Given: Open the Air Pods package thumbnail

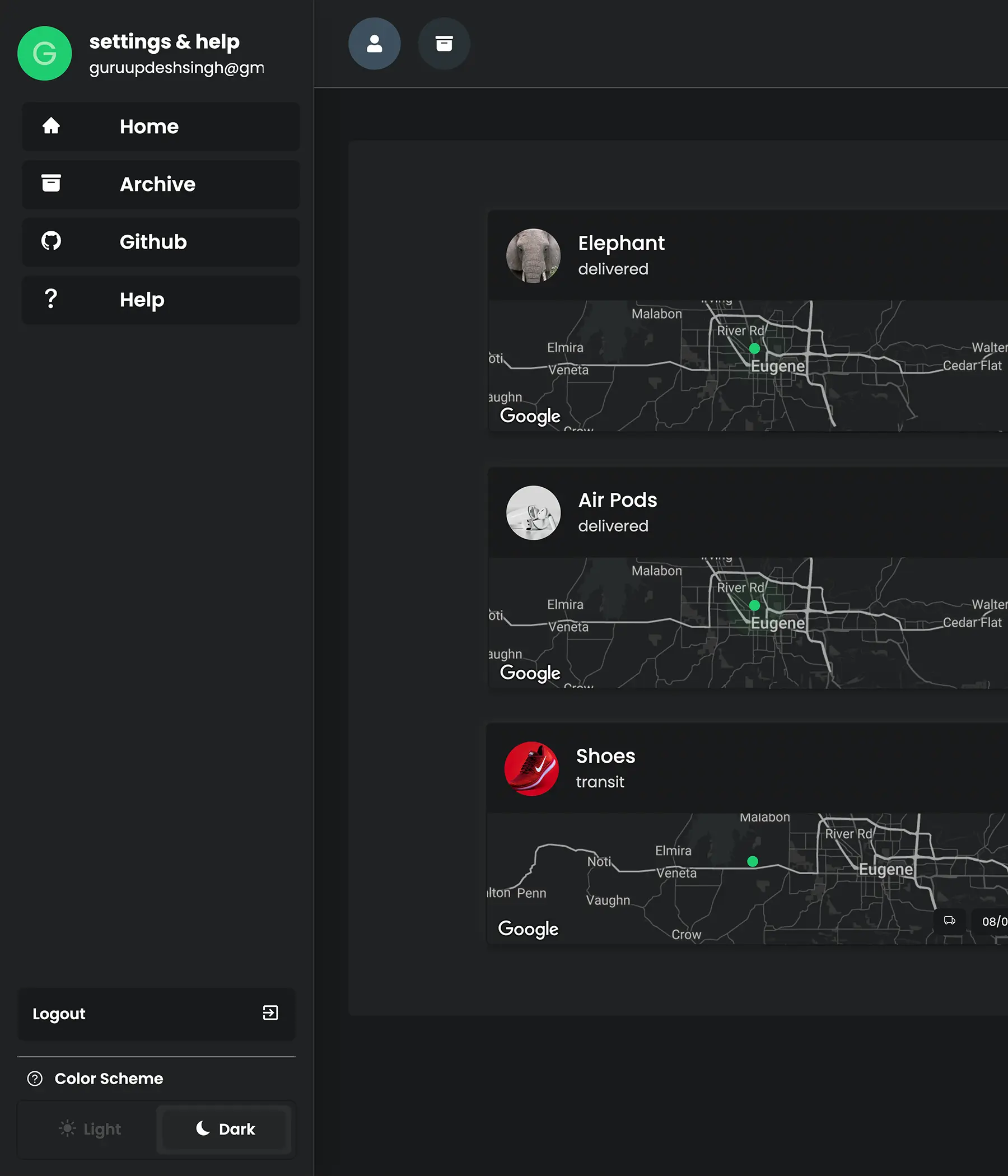Looking at the screenshot, I should tap(534, 513).
